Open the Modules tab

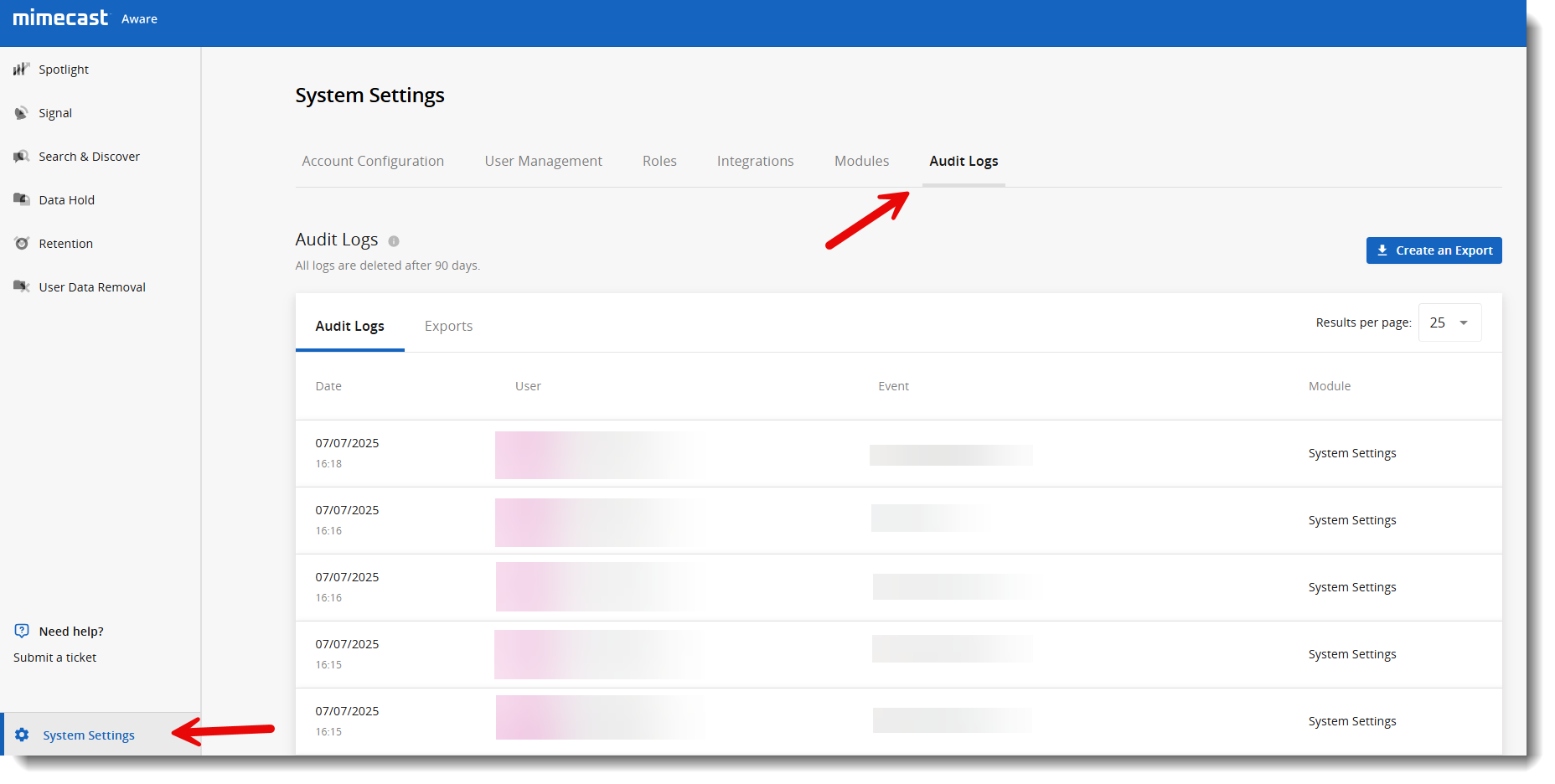pyautogui.click(x=861, y=161)
